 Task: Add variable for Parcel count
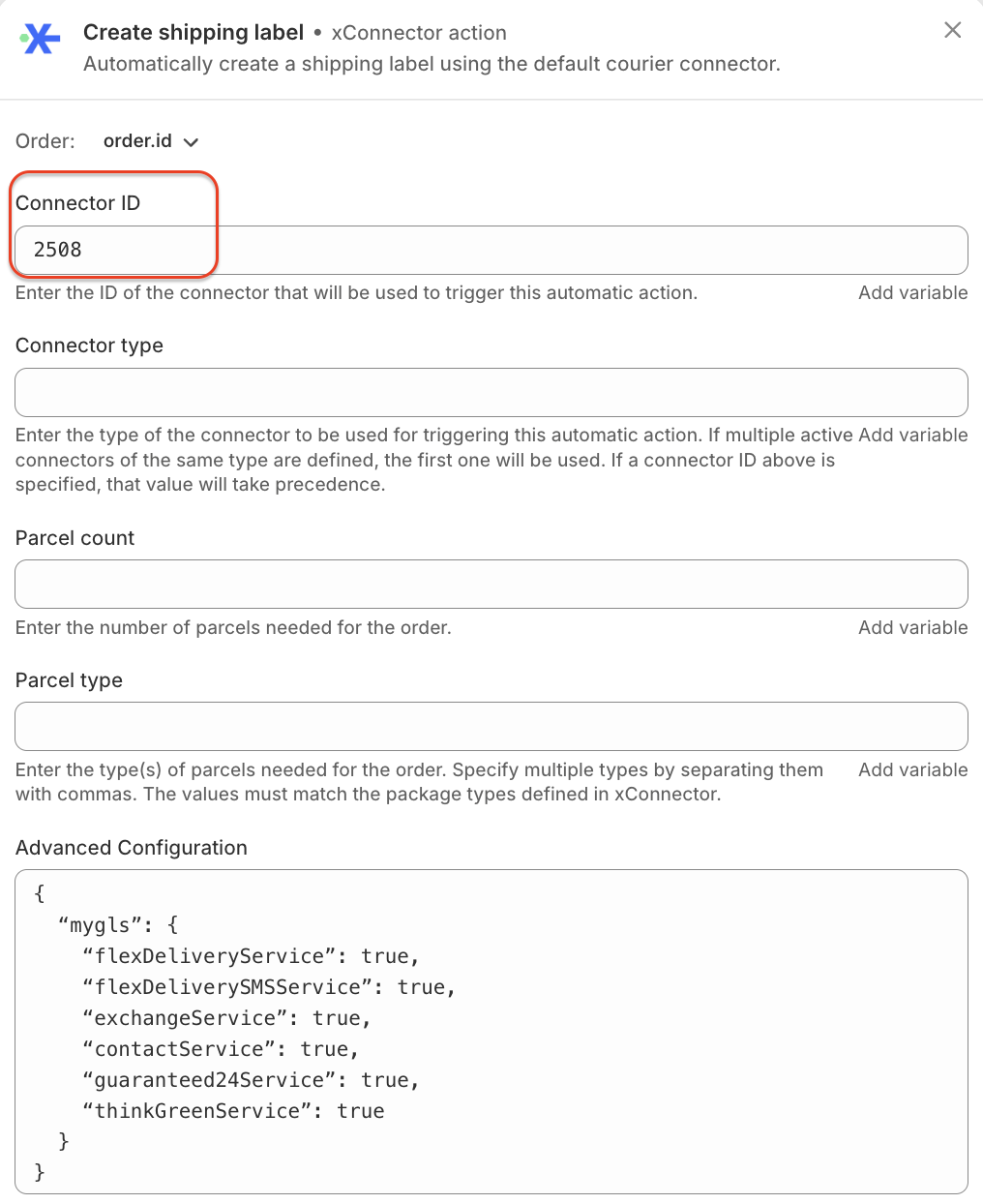click(912, 628)
